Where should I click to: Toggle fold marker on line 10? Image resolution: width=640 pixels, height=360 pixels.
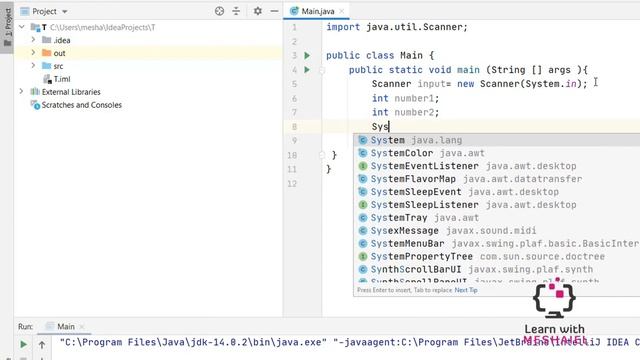pyautogui.click(x=322, y=155)
